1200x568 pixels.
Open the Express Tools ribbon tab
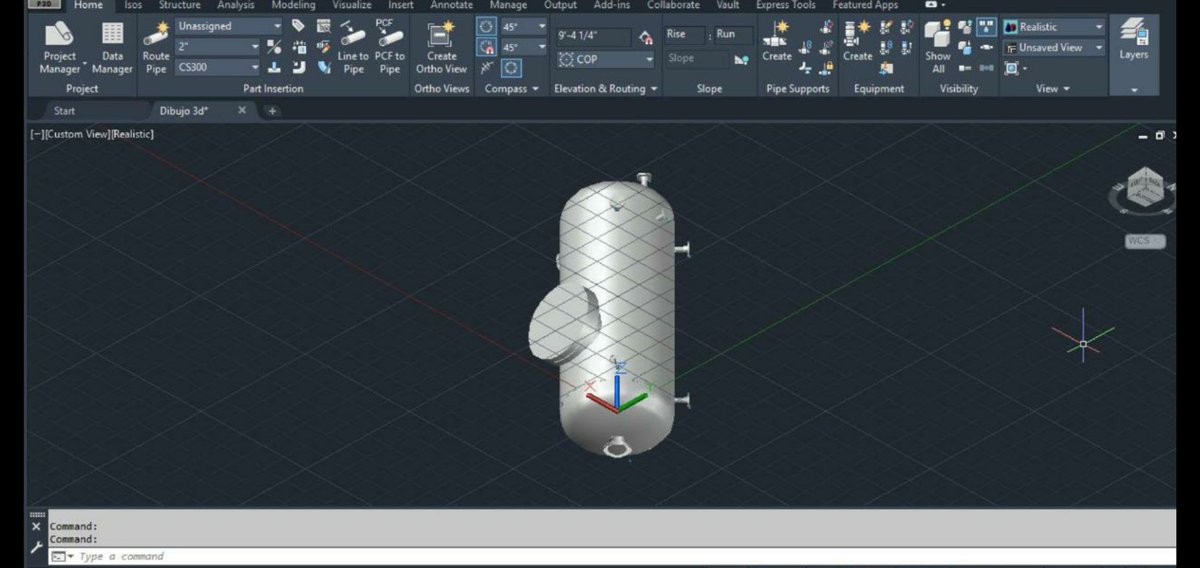[x=785, y=5]
